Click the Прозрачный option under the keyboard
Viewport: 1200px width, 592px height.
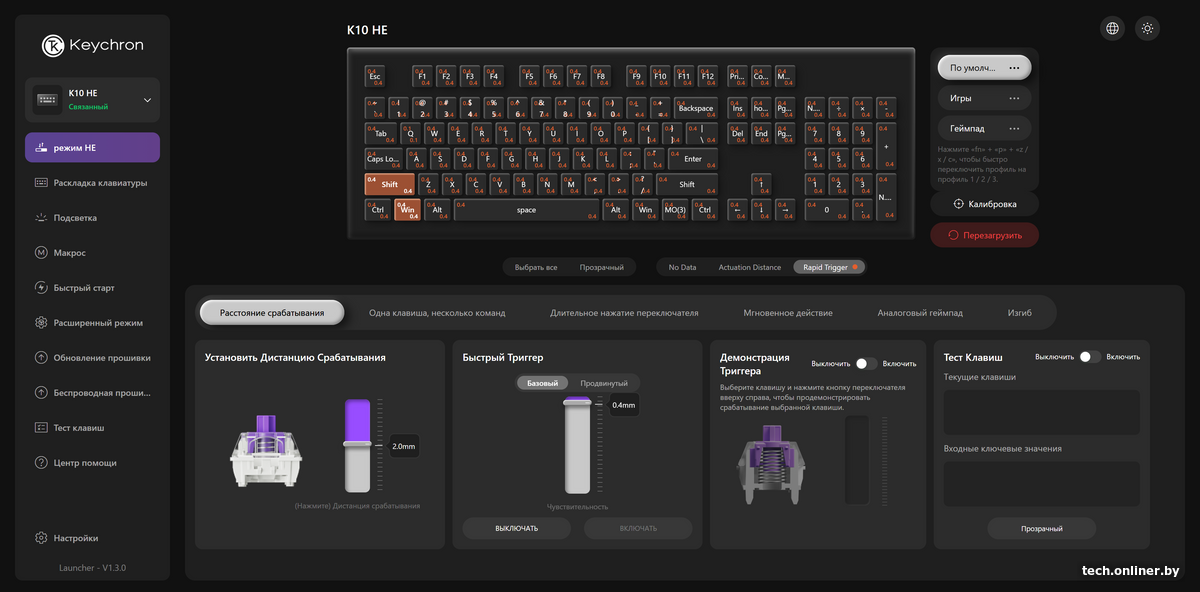[602, 267]
